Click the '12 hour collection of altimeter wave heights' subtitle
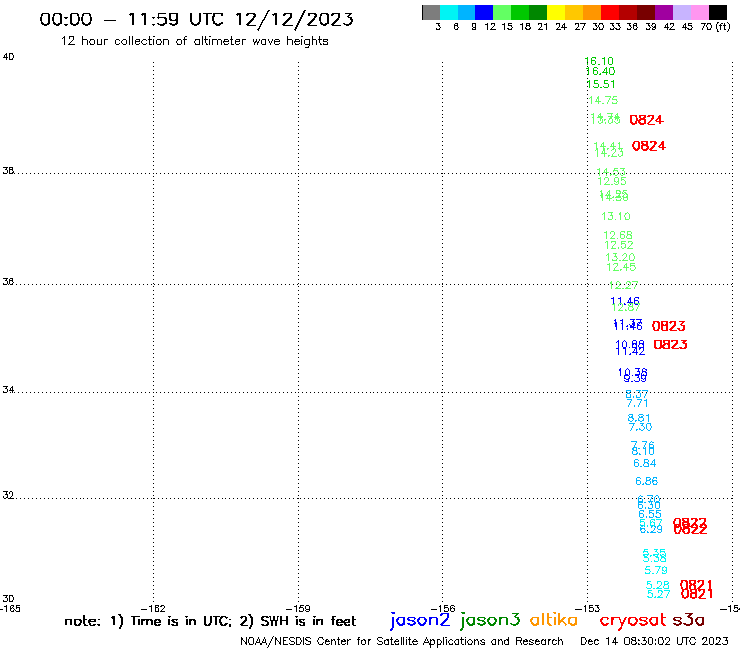 (194, 41)
